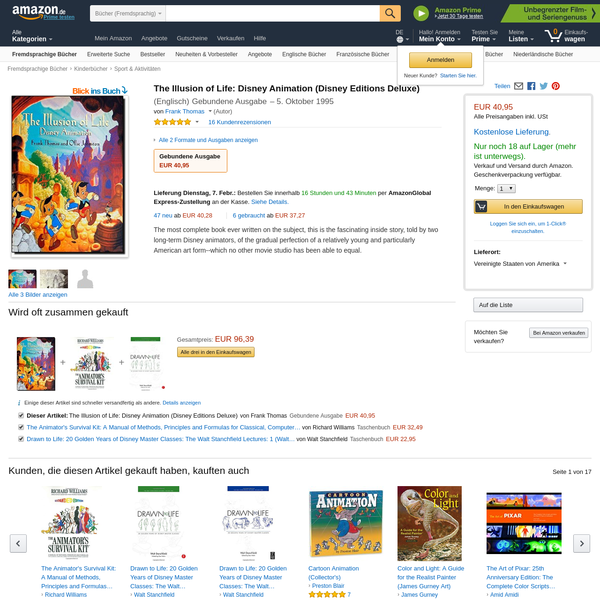Image resolution: width=600 pixels, height=600 pixels.
Task: Show next page of recommended books
Action: [x=582, y=543]
